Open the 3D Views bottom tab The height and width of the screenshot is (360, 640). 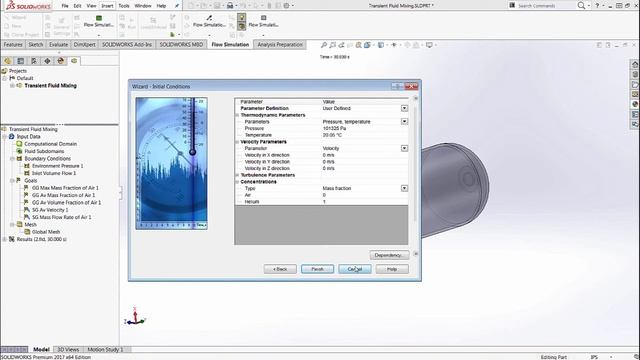(68, 349)
